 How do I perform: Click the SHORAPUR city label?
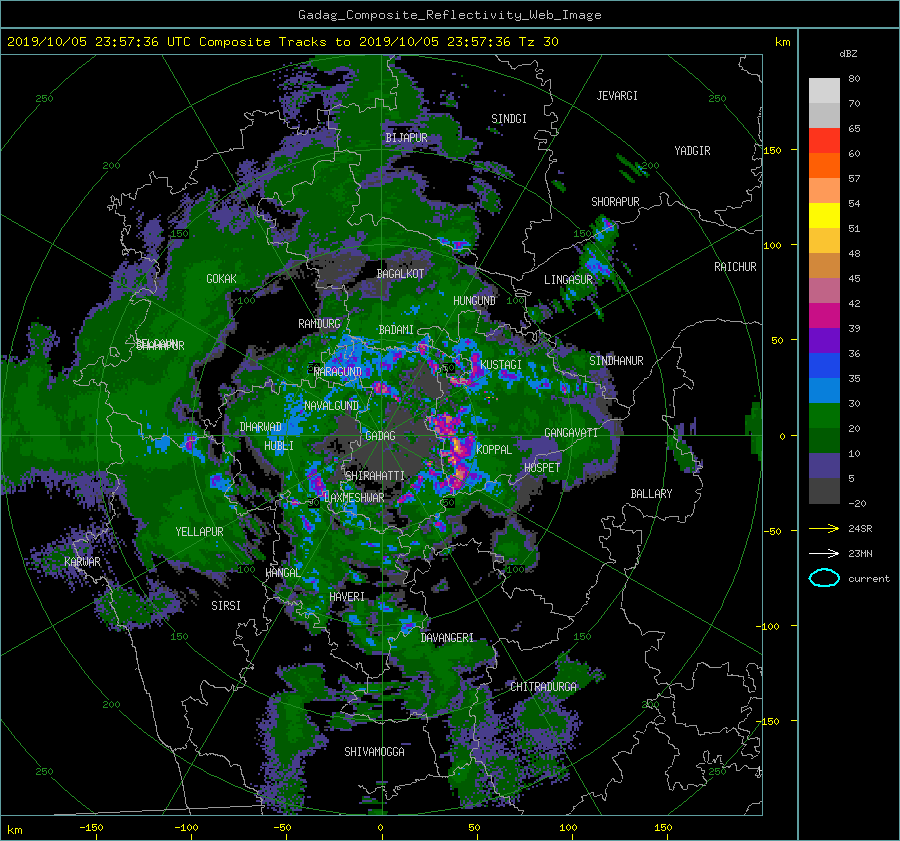[615, 202]
